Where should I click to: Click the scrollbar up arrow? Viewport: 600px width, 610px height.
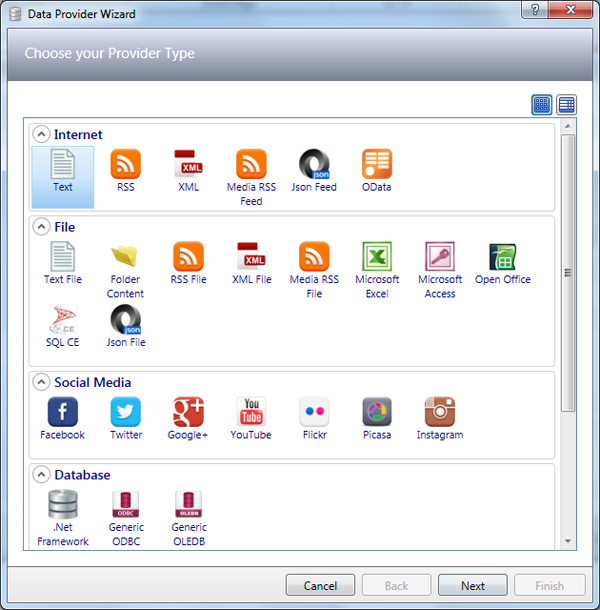click(x=568, y=126)
